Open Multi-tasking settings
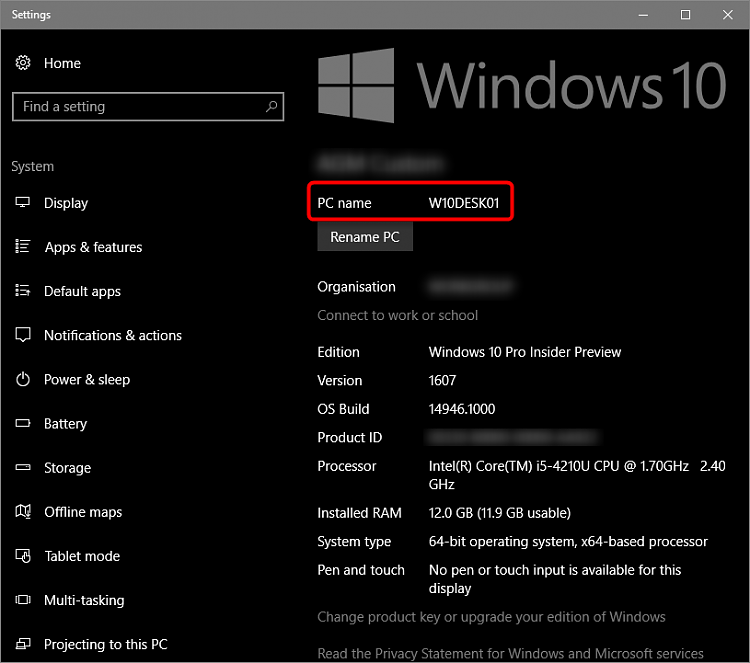The height and width of the screenshot is (663, 750). (x=84, y=600)
